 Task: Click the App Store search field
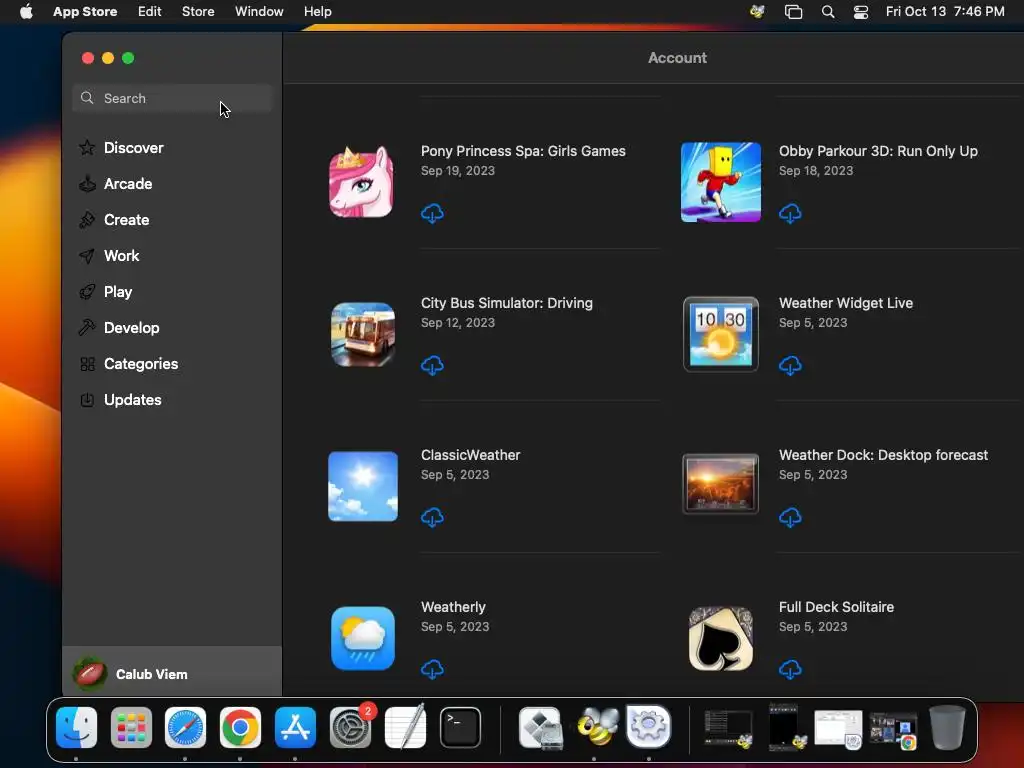[x=172, y=98]
